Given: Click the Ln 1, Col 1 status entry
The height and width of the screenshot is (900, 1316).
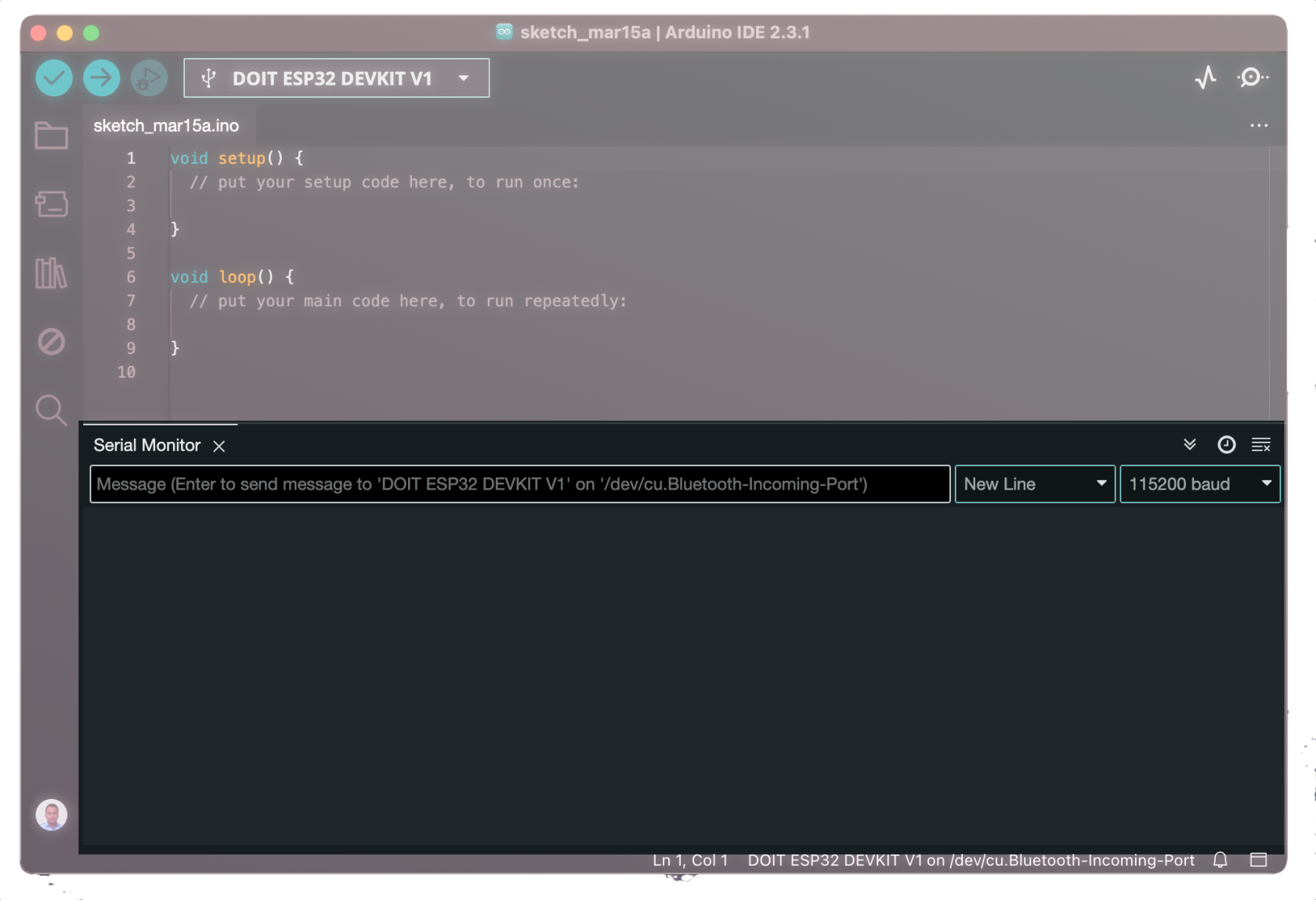Looking at the screenshot, I should click(x=690, y=860).
